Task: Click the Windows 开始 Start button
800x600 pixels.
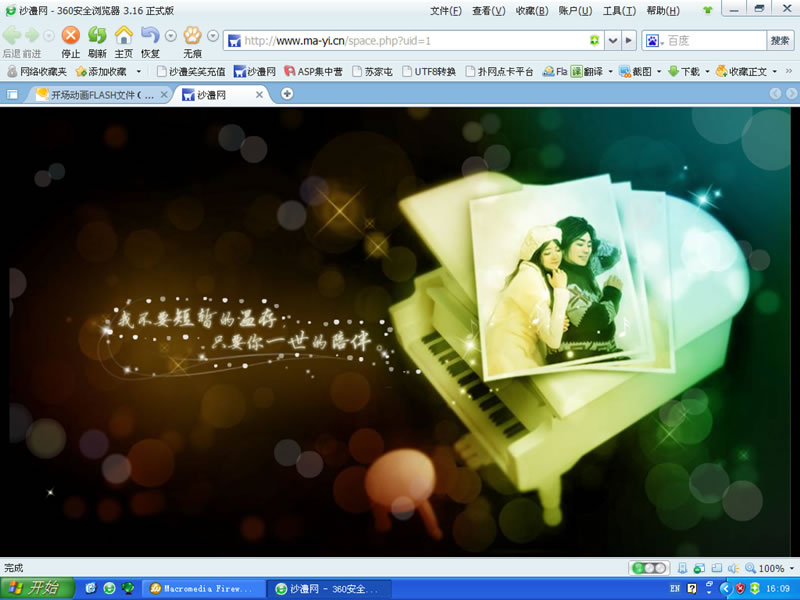Action: click(37, 589)
